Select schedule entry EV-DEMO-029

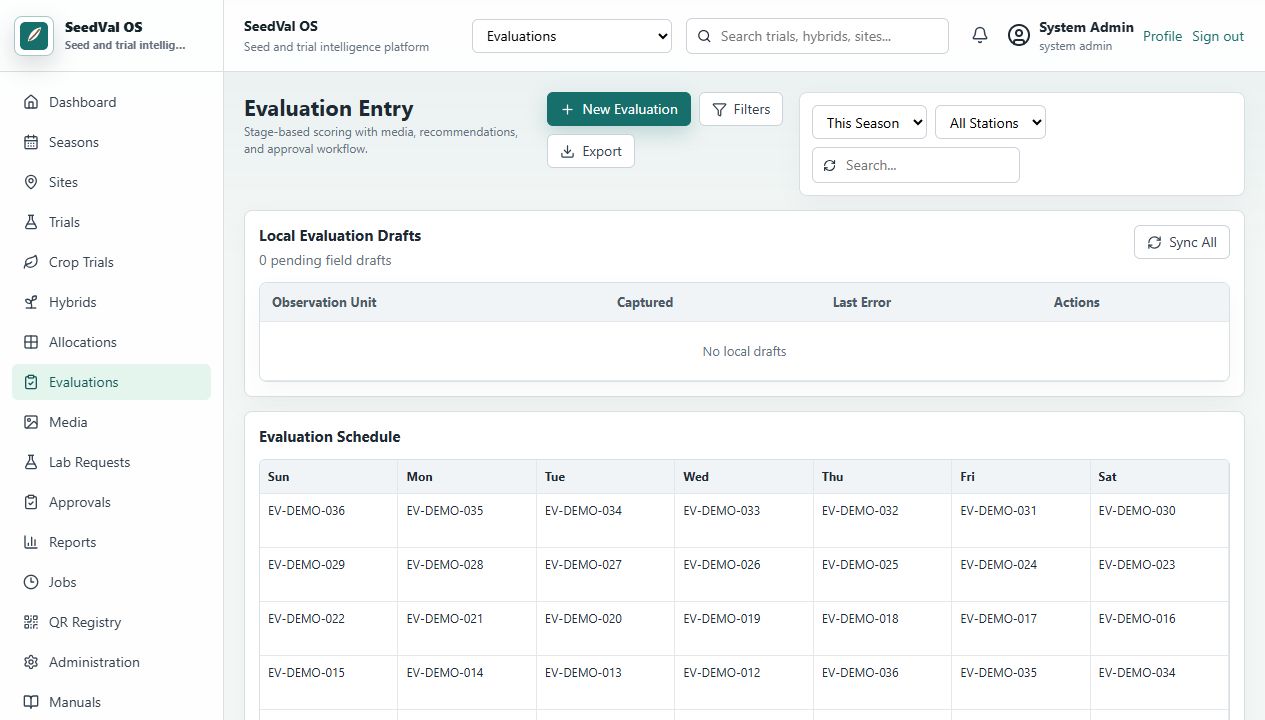(x=306, y=564)
